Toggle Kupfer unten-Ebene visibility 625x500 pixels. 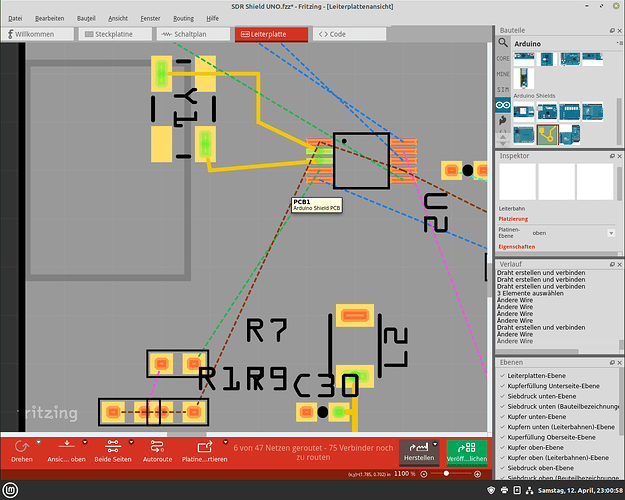pos(503,417)
